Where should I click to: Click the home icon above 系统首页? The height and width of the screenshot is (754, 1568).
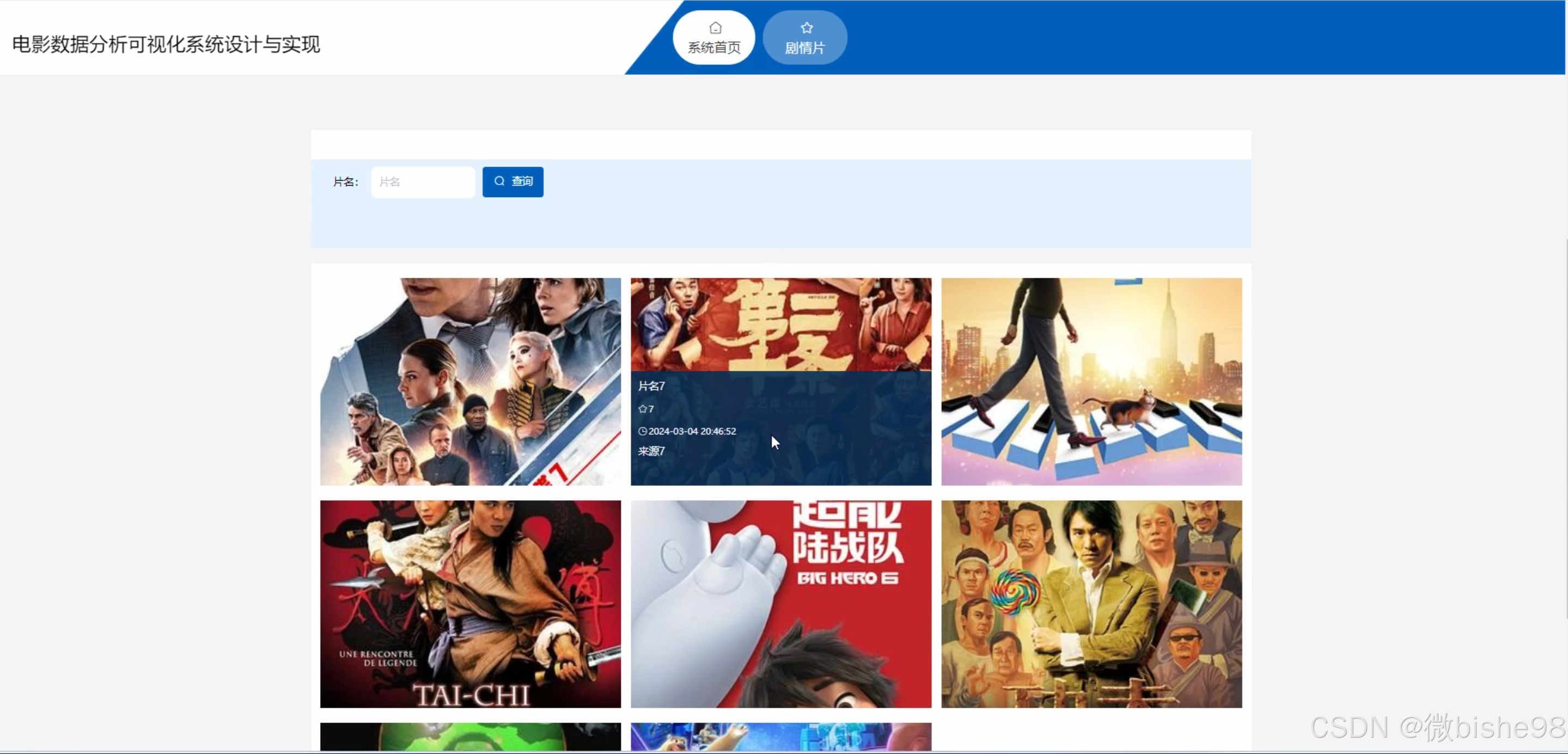tap(715, 28)
